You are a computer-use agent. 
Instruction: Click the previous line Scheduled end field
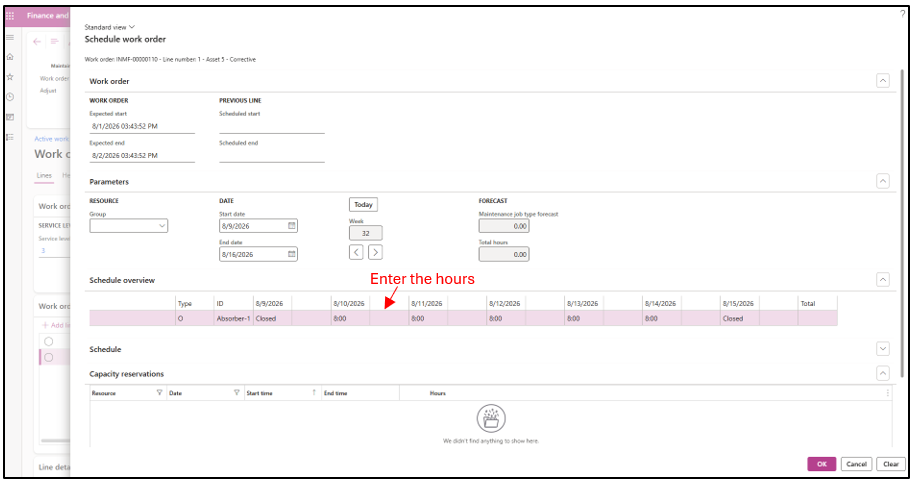click(272, 155)
